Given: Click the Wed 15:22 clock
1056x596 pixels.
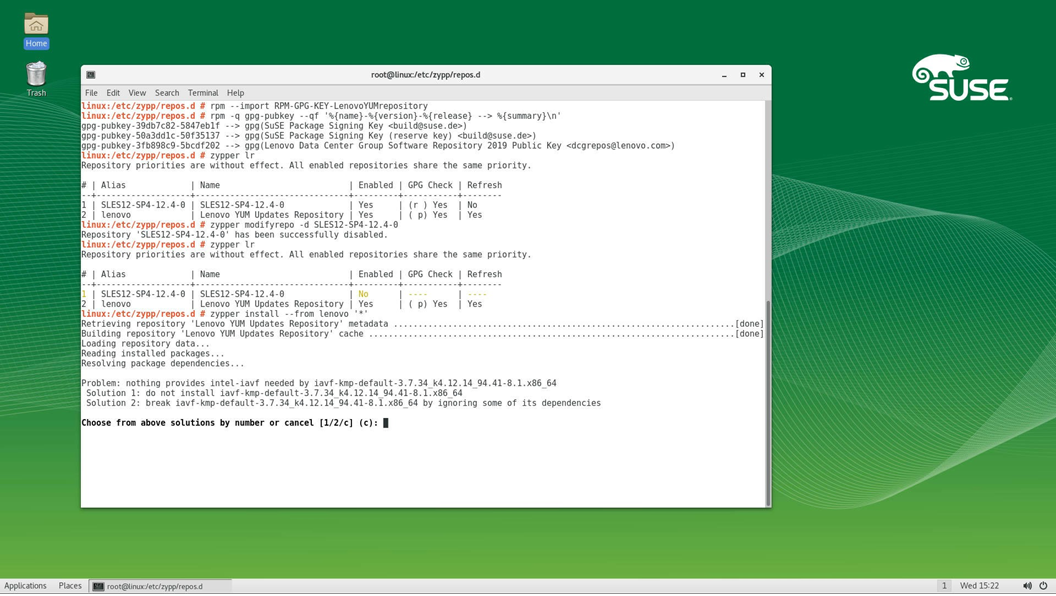Looking at the screenshot, I should click(x=979, y=586).
